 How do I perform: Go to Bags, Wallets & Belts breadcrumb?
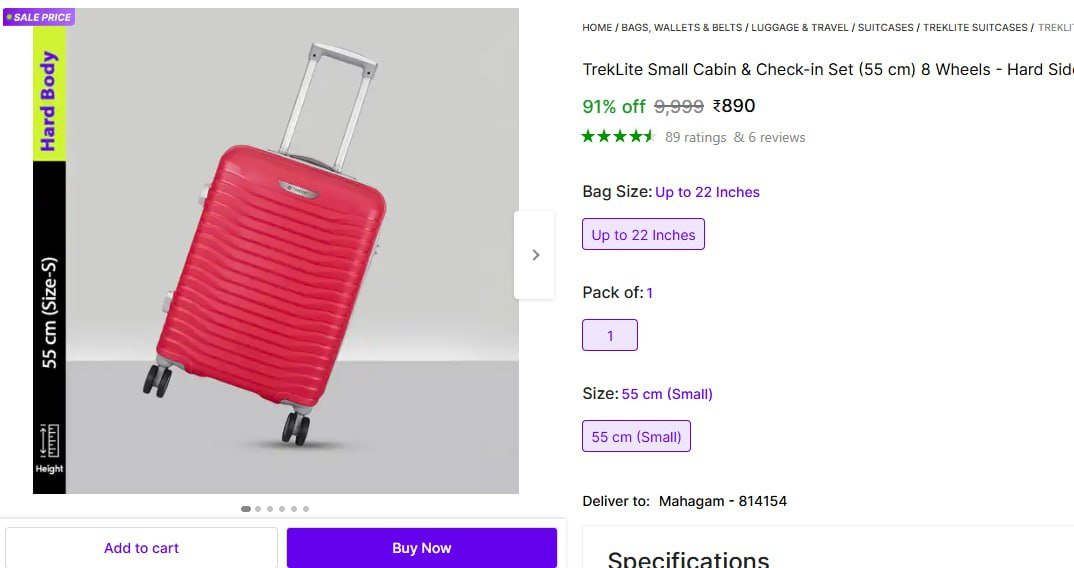(x=682, y=28)
